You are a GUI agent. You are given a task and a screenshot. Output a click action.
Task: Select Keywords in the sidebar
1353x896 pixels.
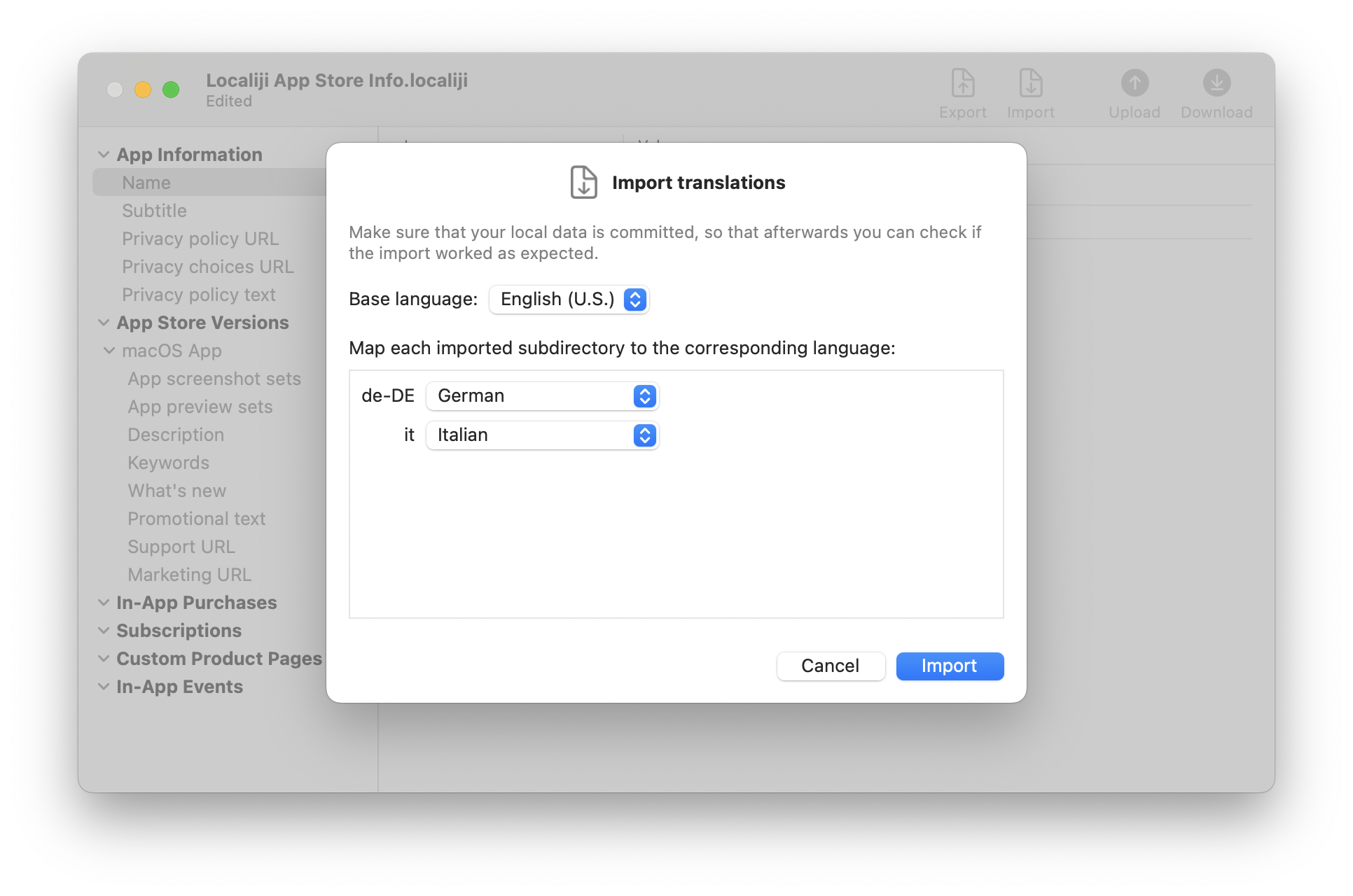169,462
